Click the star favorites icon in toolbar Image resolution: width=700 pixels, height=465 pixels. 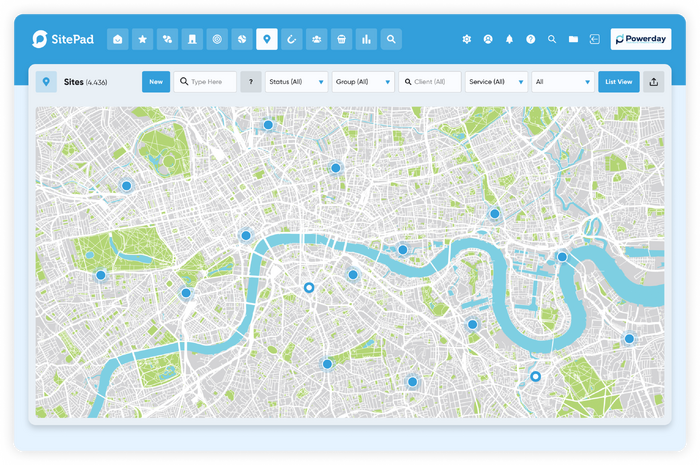143,39
